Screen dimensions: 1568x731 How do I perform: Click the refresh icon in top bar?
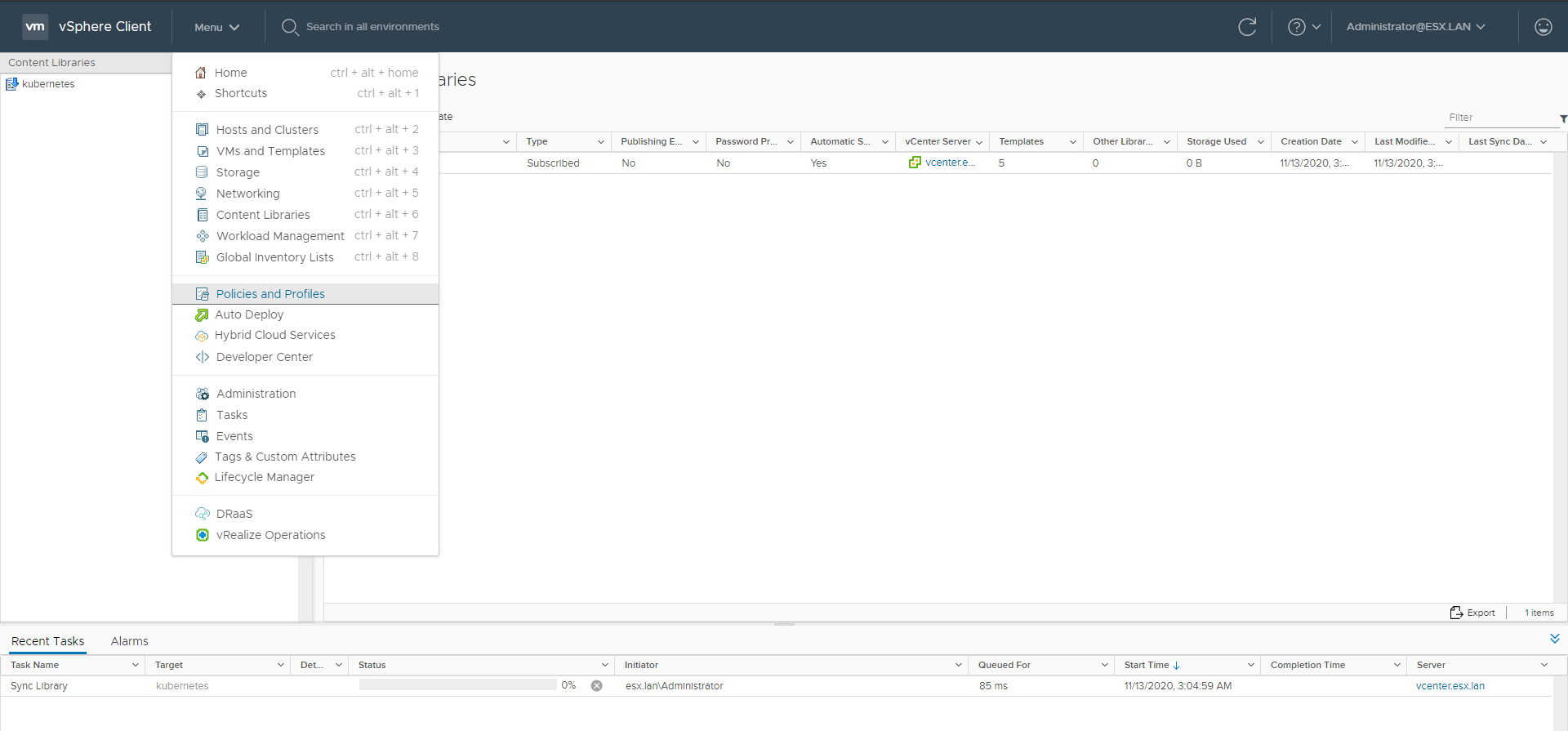1246,27
